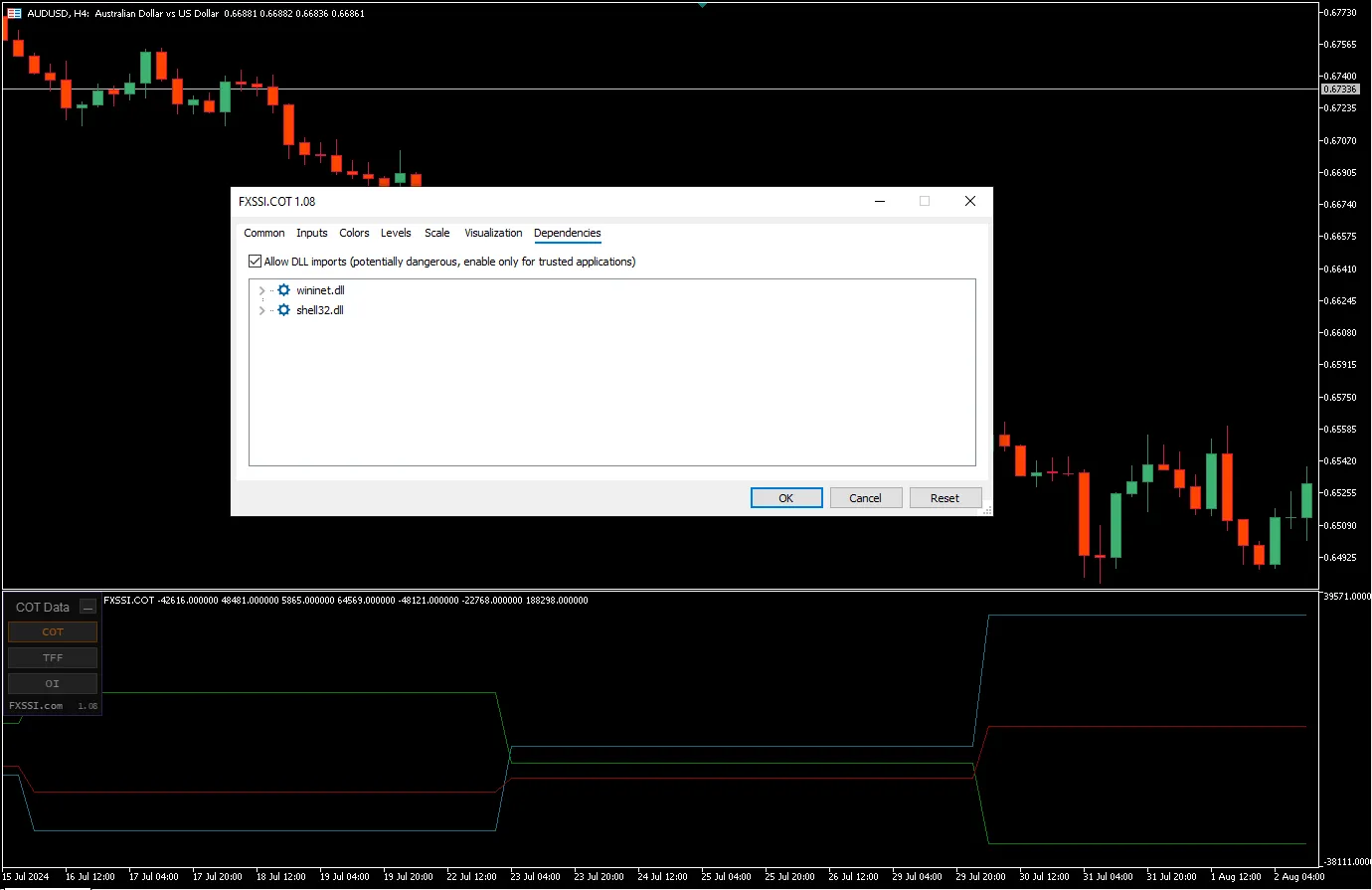The width and height of the screenshot is (1372, 890).
Task: Select the COT data mode button
Action: click(53, 632)
